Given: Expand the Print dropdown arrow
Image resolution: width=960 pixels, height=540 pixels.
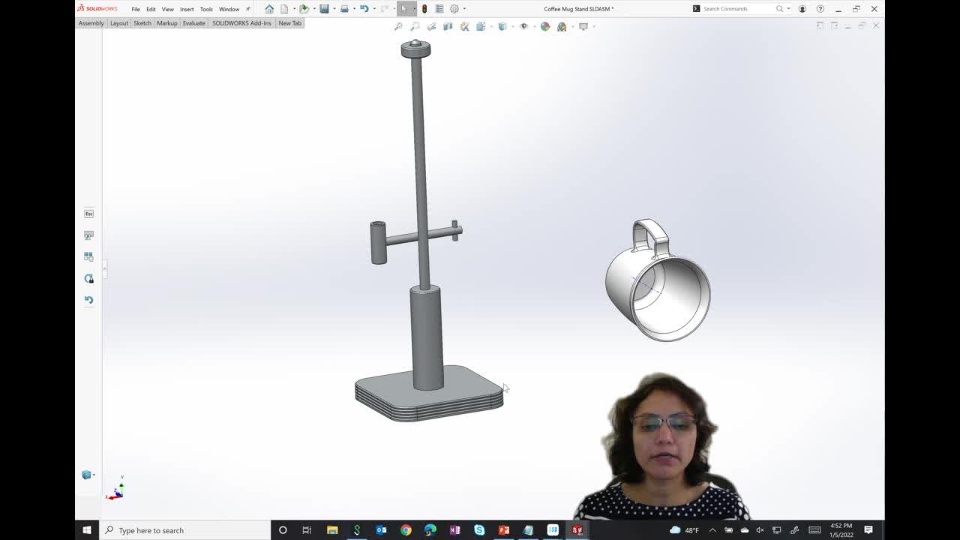Looking at the screenshot, I should [354, 9].
